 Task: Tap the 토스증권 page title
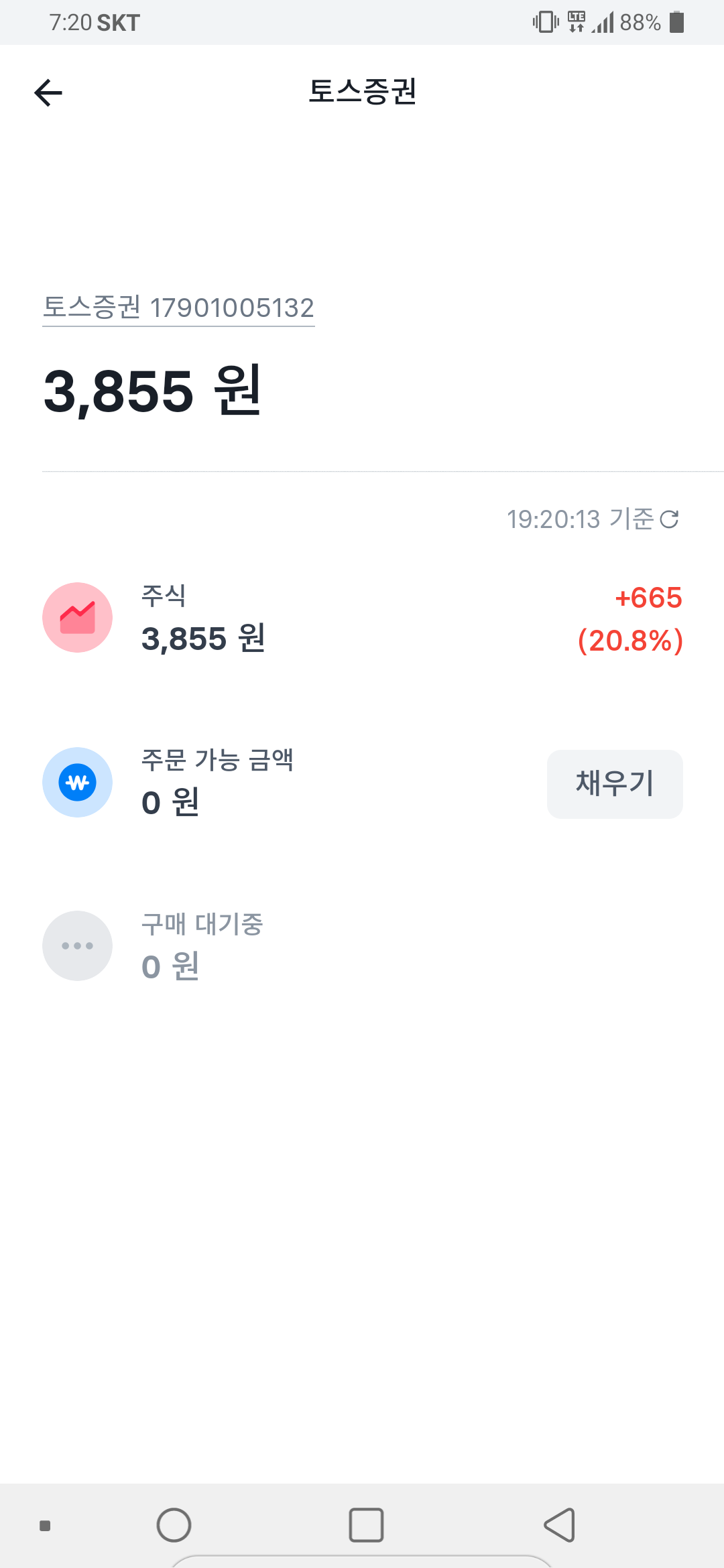tap(362, 92)
